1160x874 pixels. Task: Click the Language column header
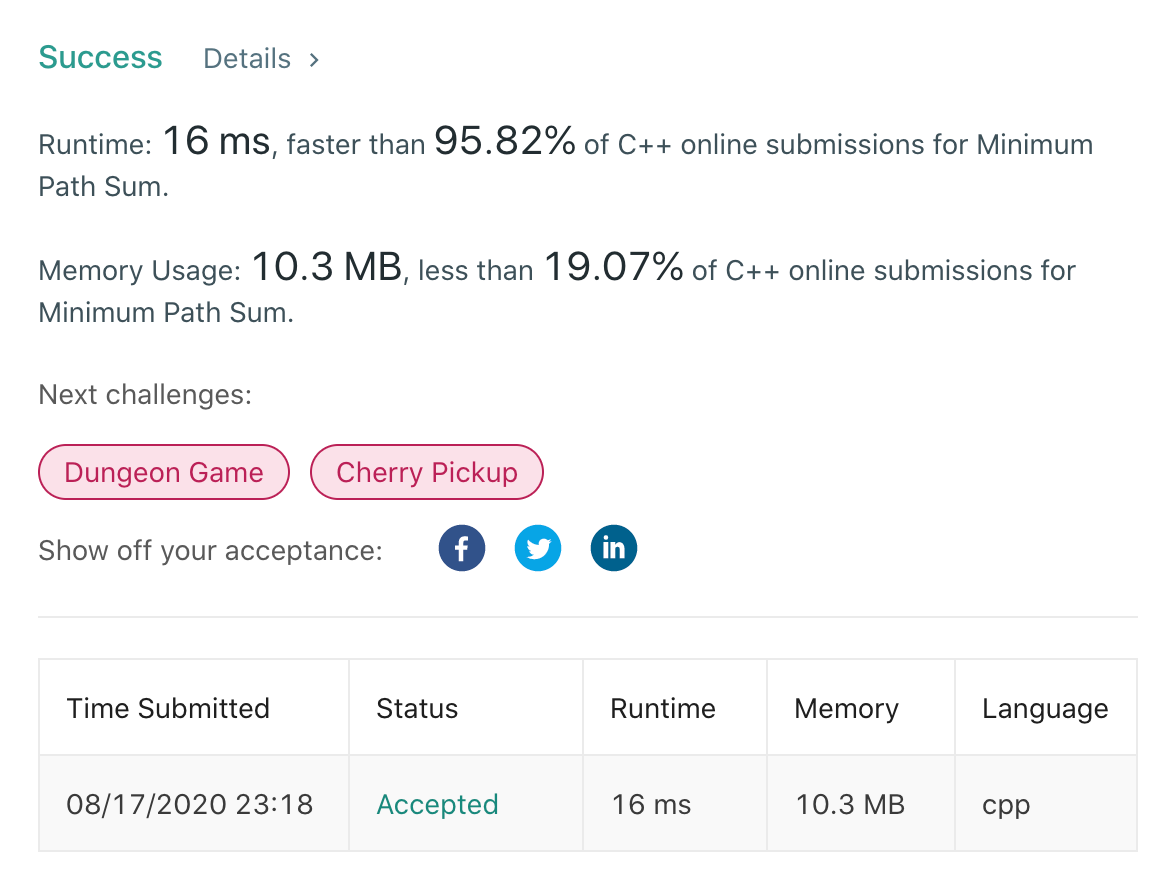[x=1045, y=708]
